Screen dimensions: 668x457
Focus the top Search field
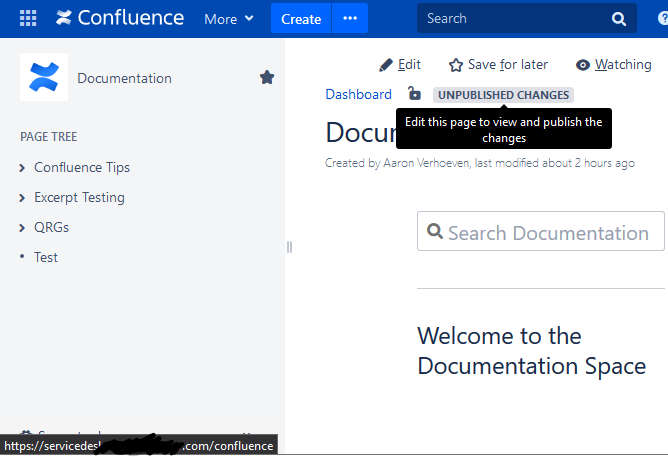coord(527,18)
